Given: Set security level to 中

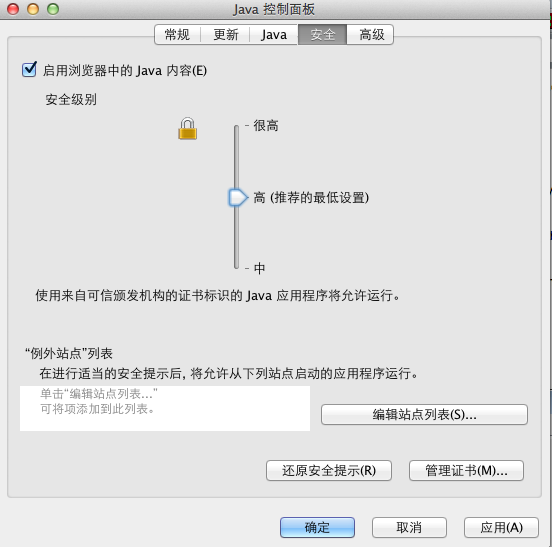Looking at the screenshot, I should coord(259,269).
